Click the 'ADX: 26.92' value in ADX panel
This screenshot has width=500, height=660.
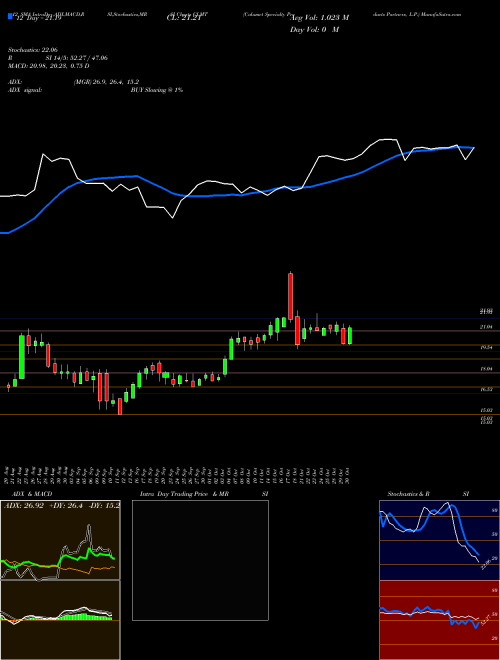pyautogui.click(x=24, y=505)
